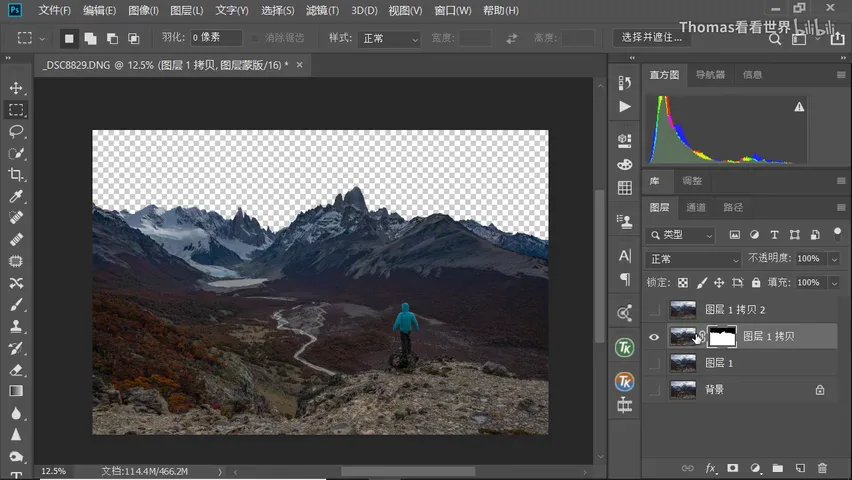Select the Move tool
Screen dimensions: 852x480
coord(16,88)
